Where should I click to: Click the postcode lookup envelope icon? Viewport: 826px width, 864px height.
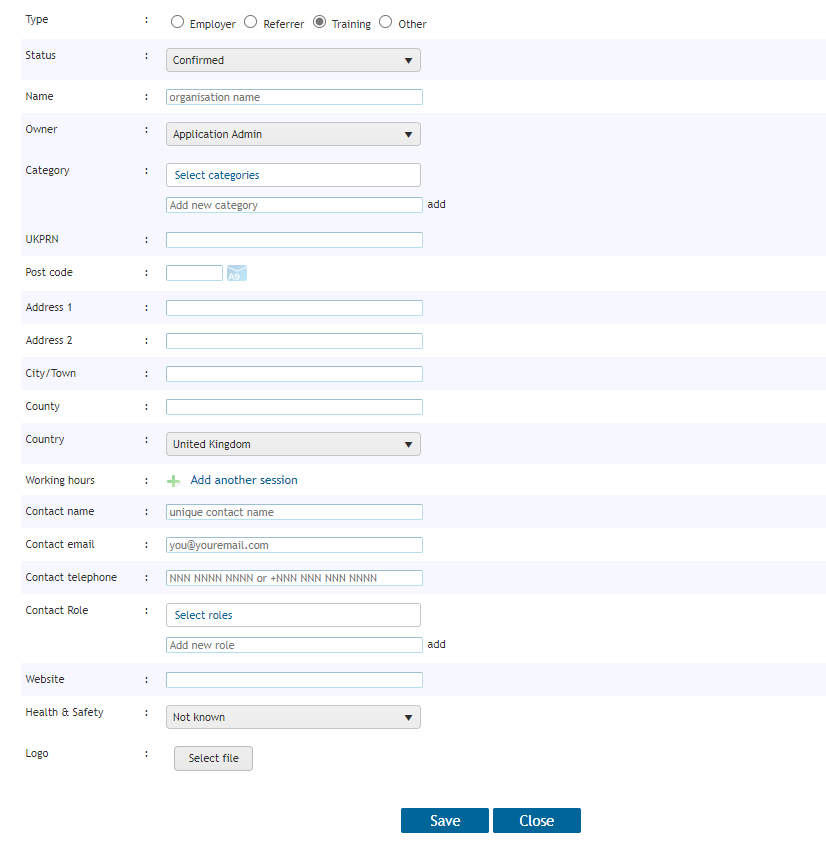(x=237, y=273)
